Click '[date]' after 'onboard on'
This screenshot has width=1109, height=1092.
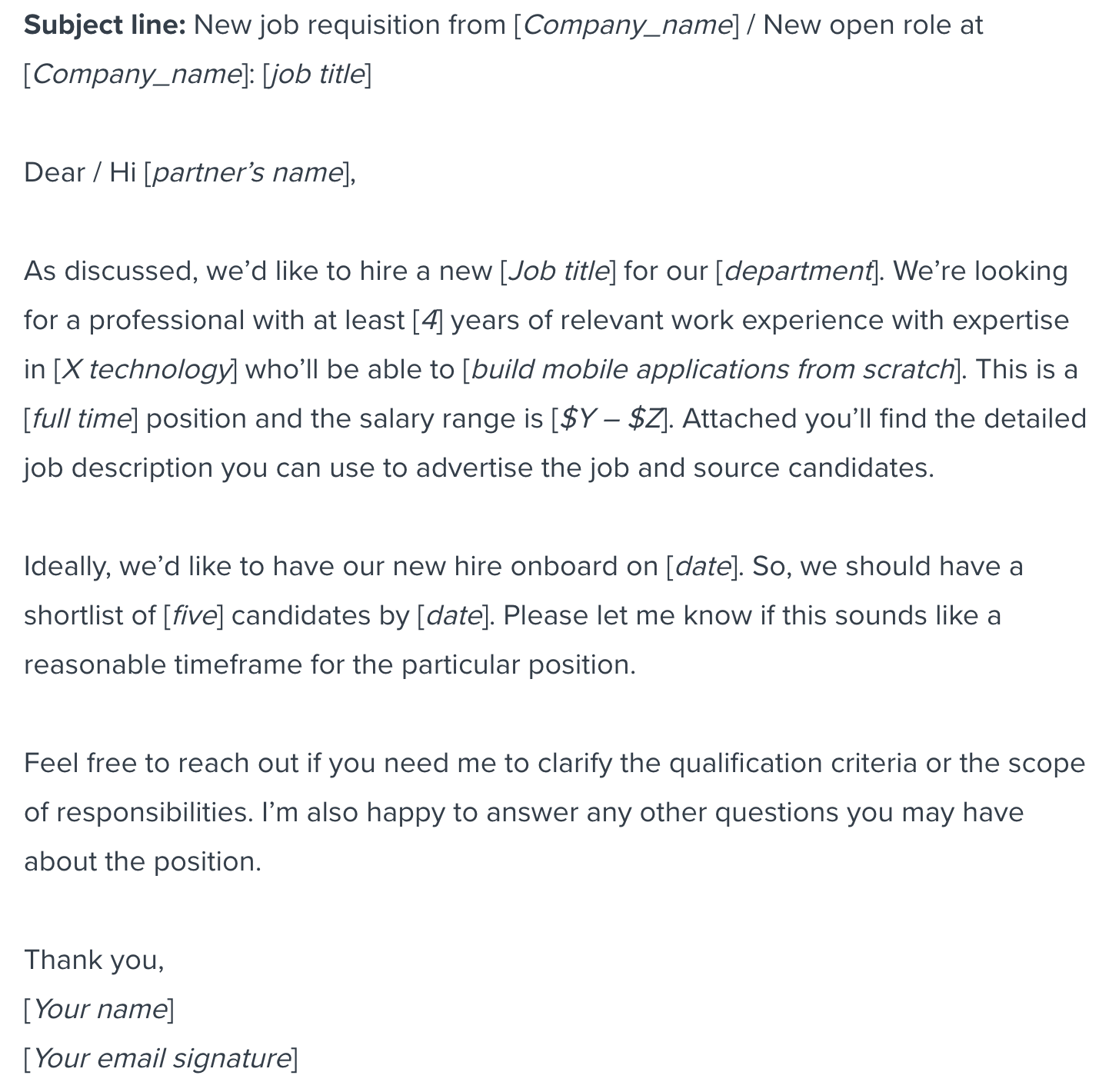(702, 566)
